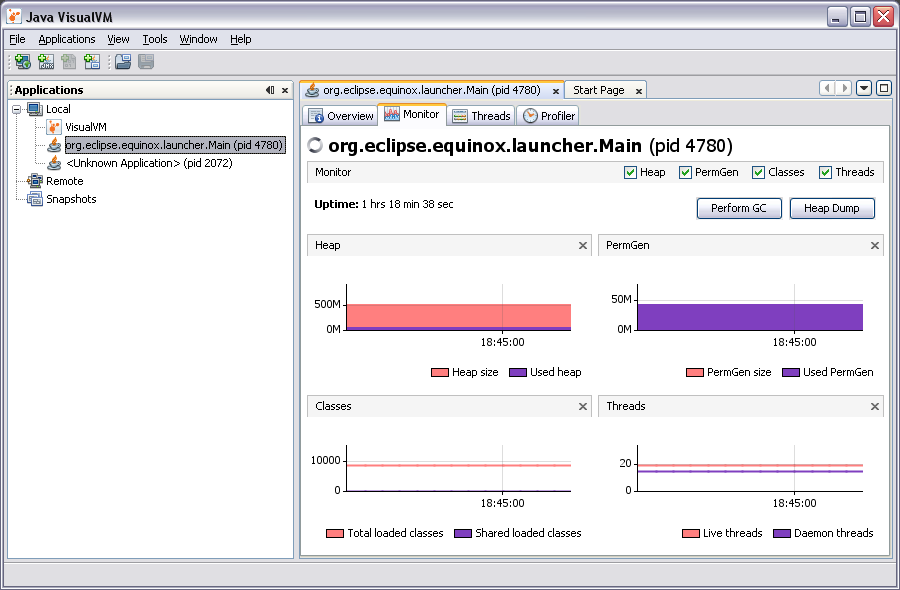Image resolution: width=900 pixels, height=590 pixels.
Task: Click the Heap size legend color swatch
Action: pyautogui.click(x=439, y=372)
